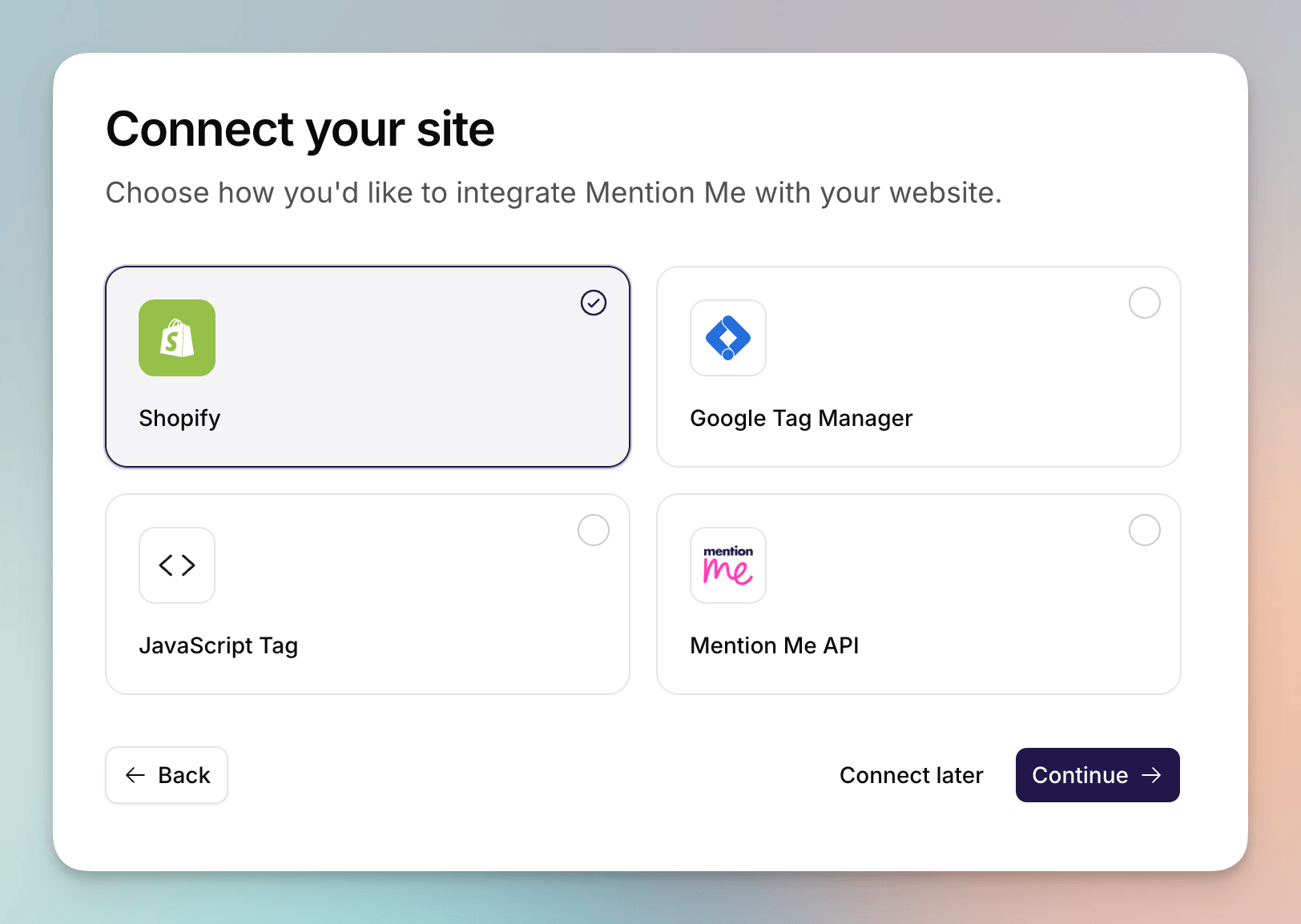
Task: Click the 'Google Tag Manager' label text
Action: click(801, 419)
